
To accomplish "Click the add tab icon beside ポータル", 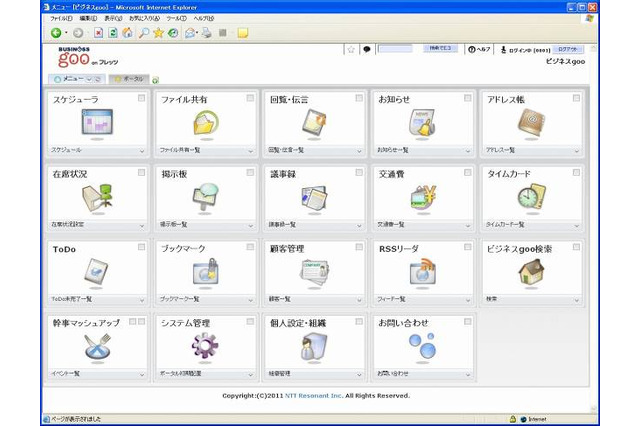I will (155, 80).
